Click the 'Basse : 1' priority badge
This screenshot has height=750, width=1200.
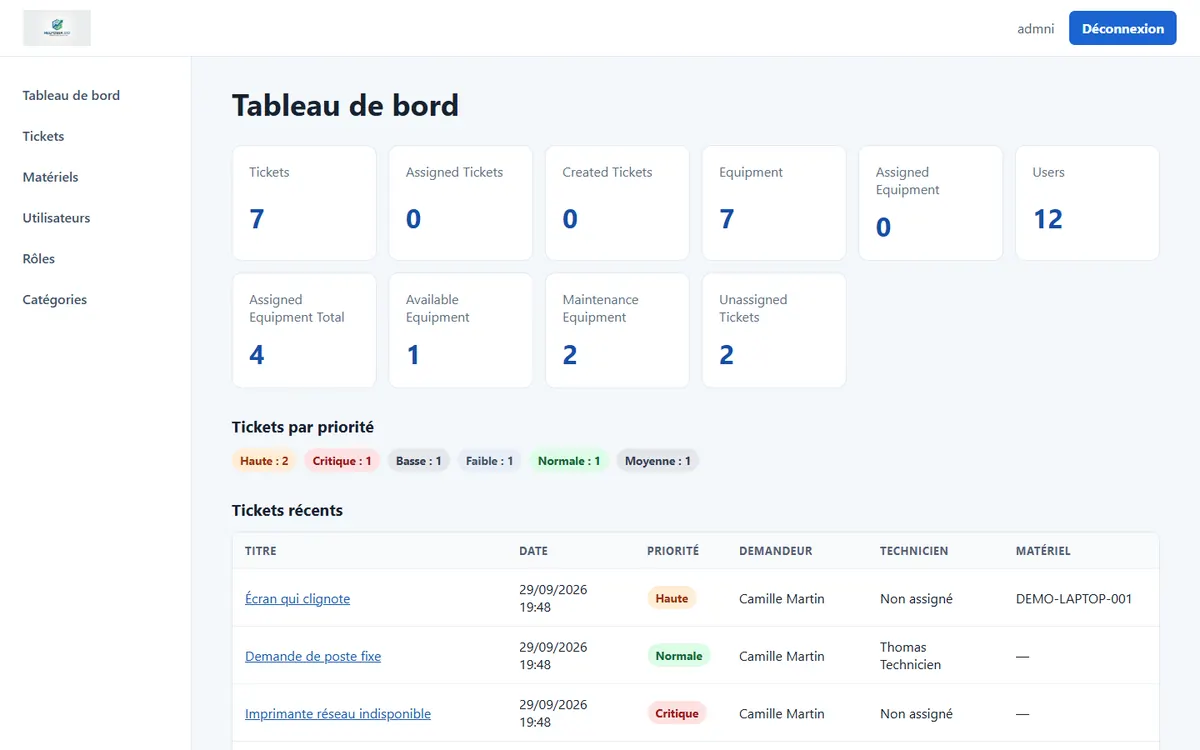[x=419, y=461]
